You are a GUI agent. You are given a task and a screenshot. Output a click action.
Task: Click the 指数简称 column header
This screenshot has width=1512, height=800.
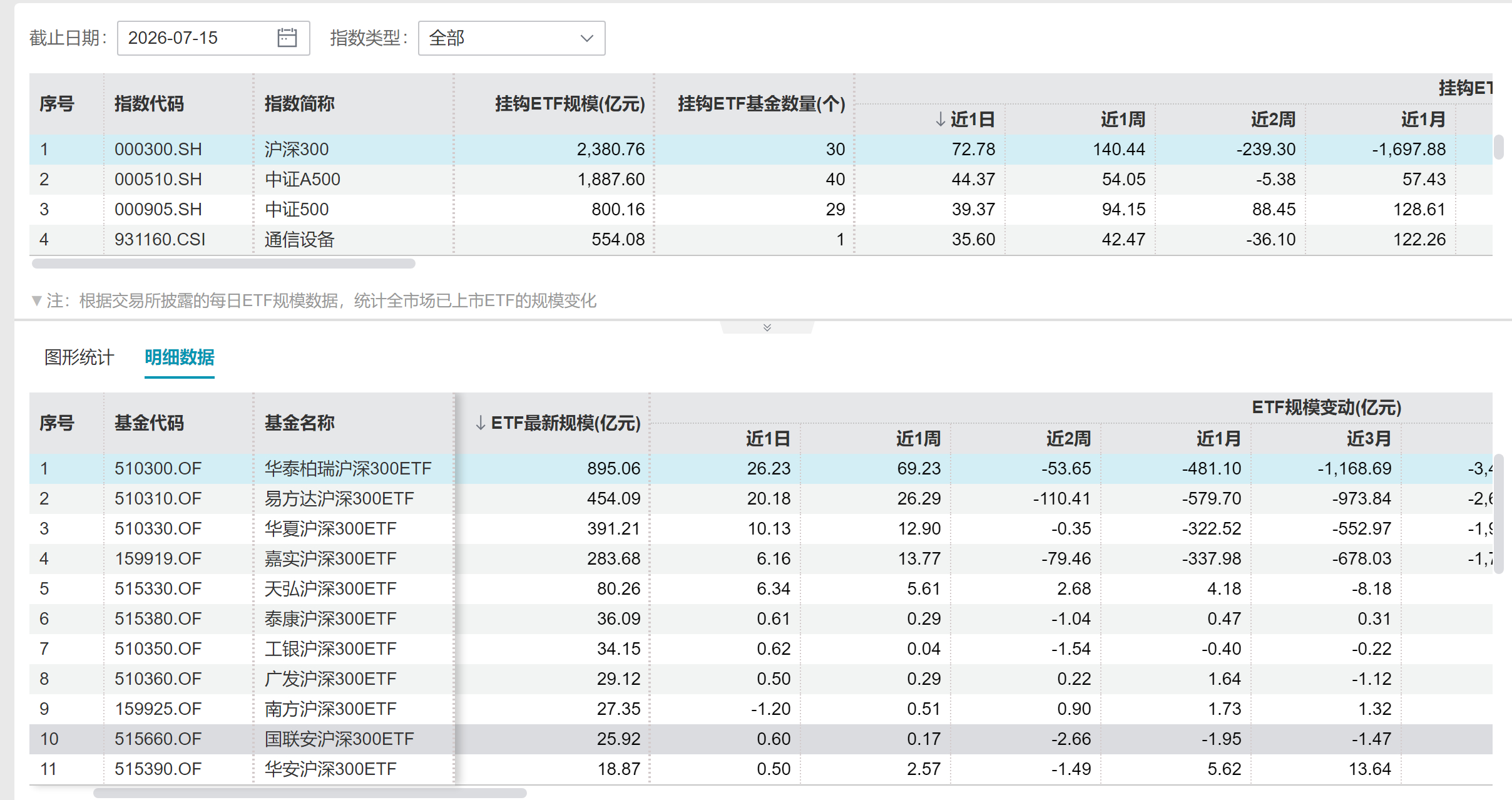point(299,104)
